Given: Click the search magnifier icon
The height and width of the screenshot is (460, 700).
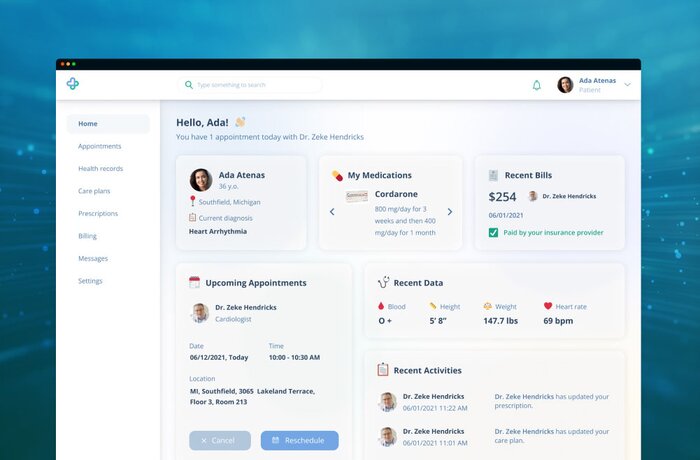Looking at the screenshot, I should click(x=188, y=85).
